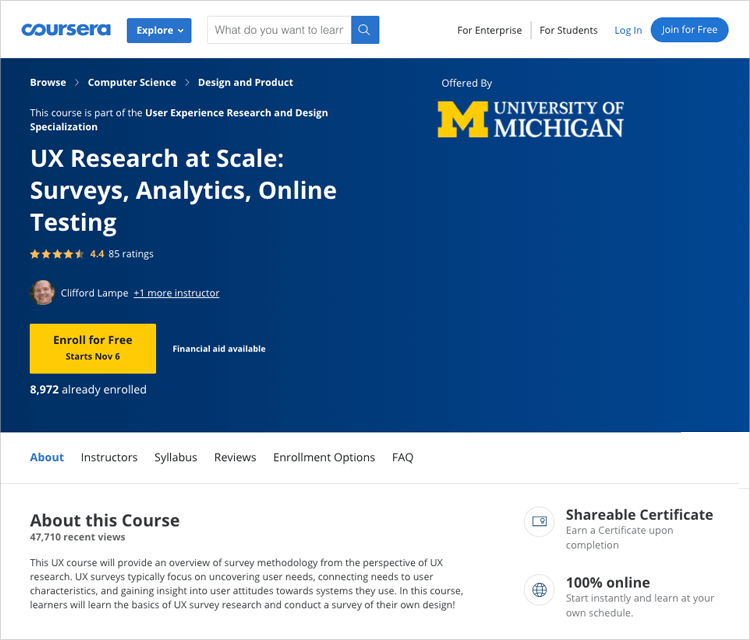Click Financial aid available link
Image resolution: width=750 pixels, height=640 pixels.
219,349
